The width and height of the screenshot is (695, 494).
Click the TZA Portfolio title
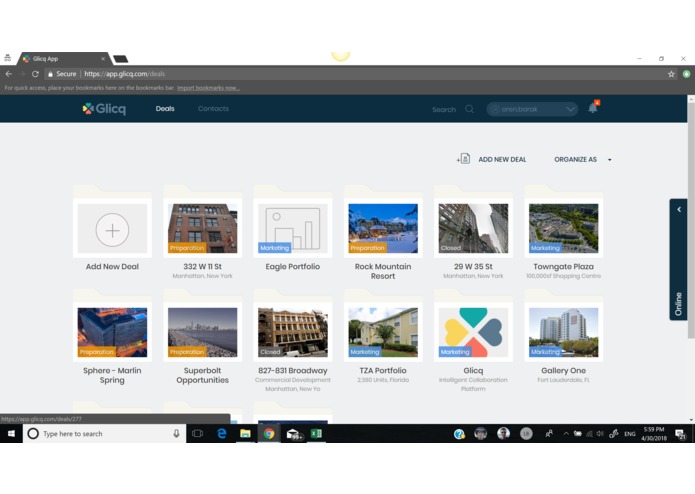[x=383, y=370]
